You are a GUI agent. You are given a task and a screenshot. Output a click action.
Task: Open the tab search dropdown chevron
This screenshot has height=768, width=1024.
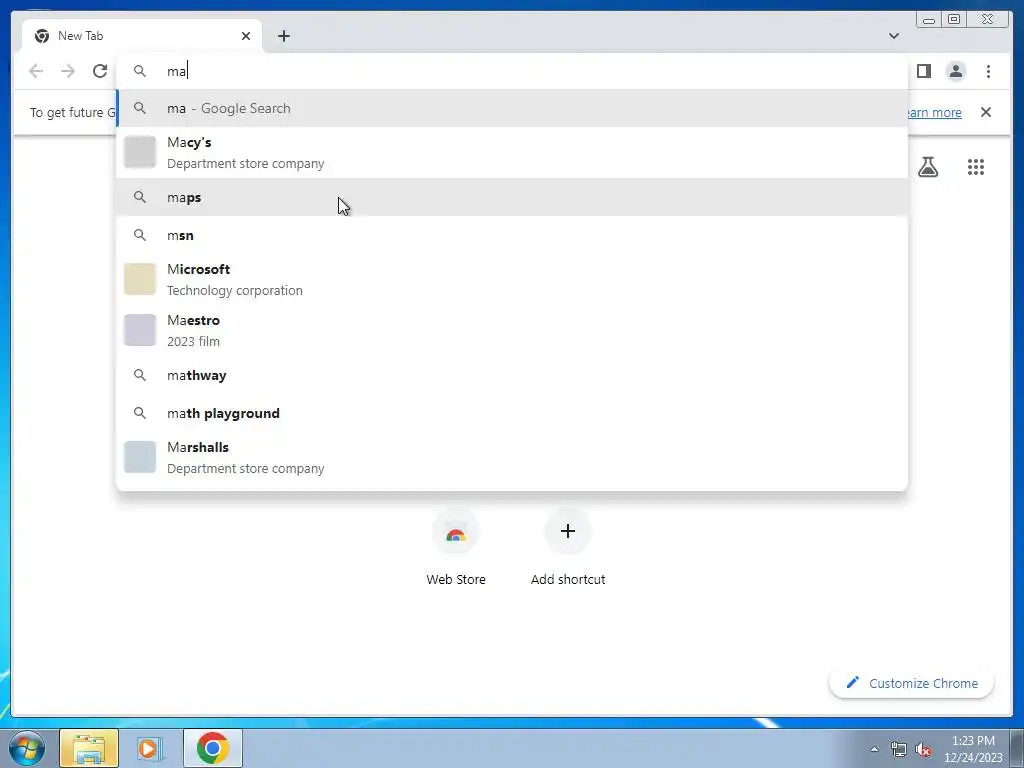pyautogui.click(x=894, y=36)
